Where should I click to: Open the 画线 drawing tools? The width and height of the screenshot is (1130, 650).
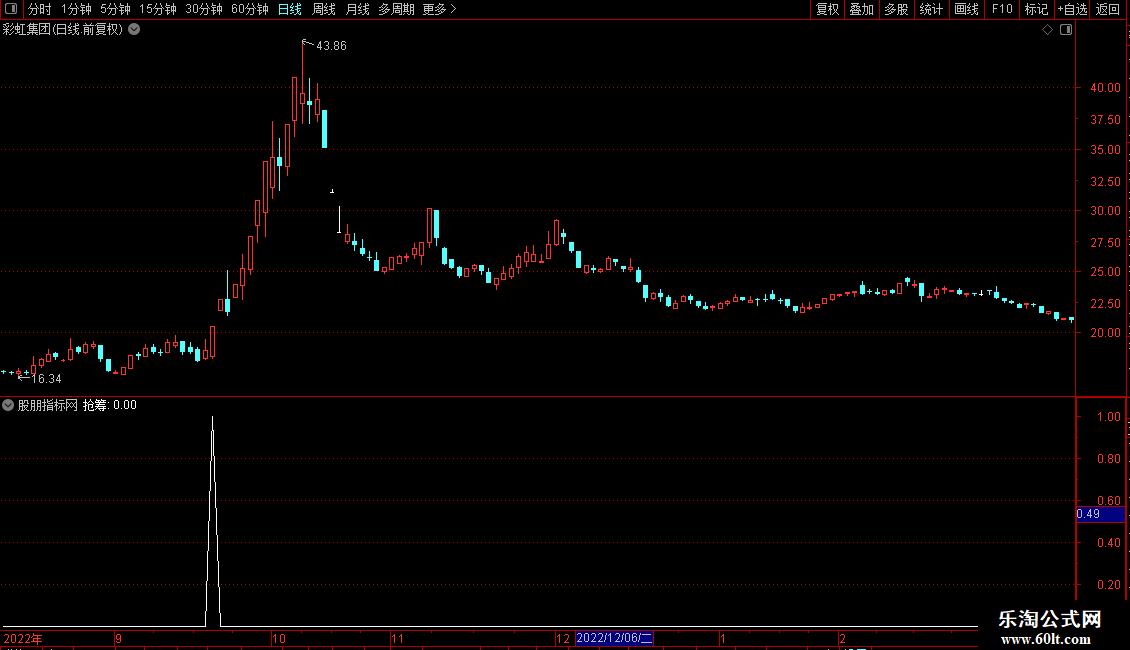(966, 9)
